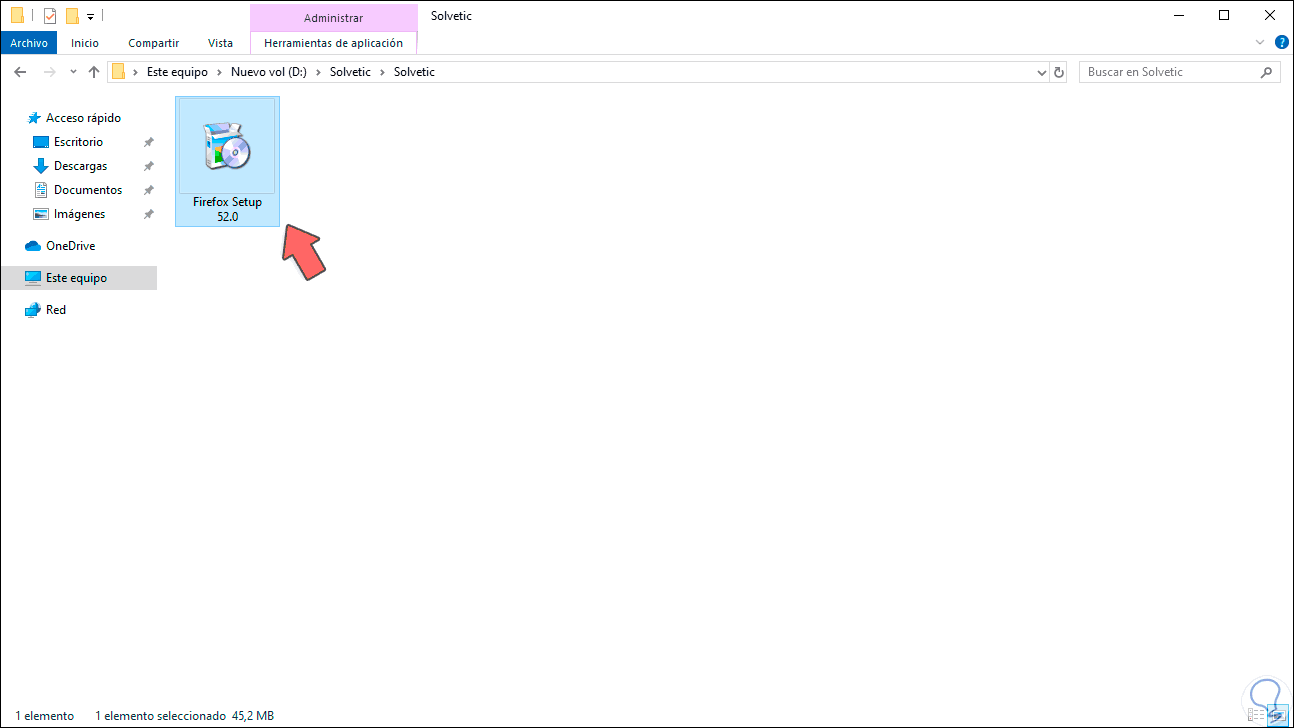The image size is (1294, 728).
Task: Click Este equipo in the address breadcrumb
Action: click(177, 72)
